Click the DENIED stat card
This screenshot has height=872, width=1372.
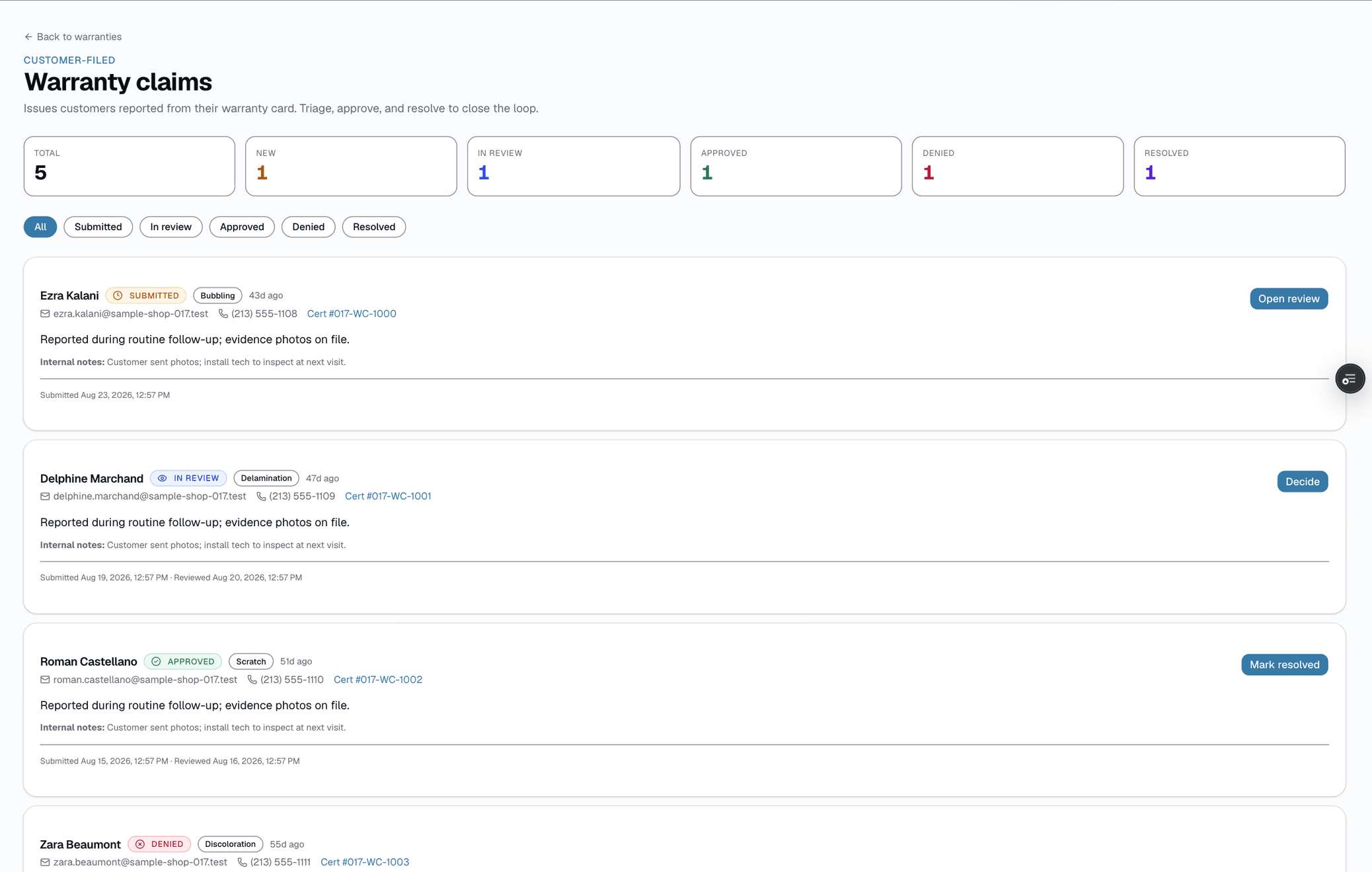(x=1018, y=167)
